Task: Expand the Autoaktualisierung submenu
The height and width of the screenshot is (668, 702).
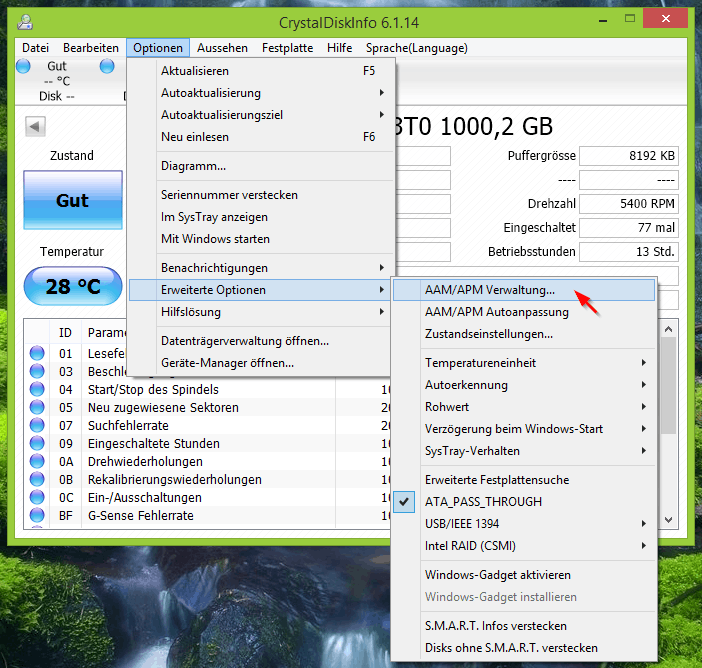Action: tap(260, 93)
